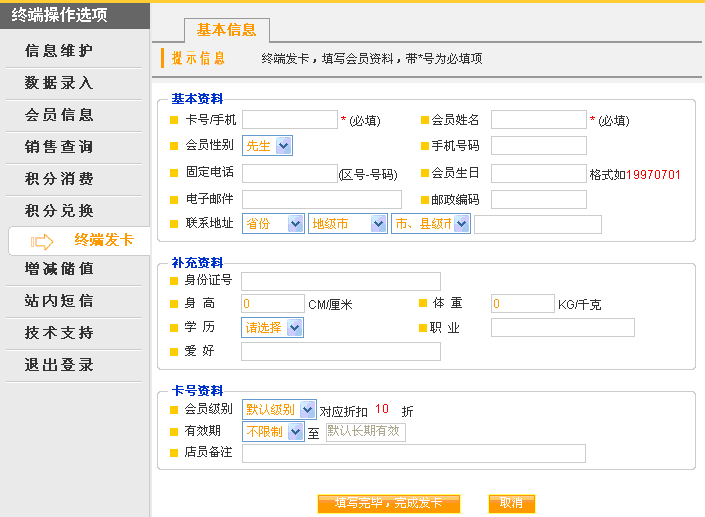Open 技术支持 in the sidebar
This screenshot has width=705, height=517.
click(x=59, y=333)
